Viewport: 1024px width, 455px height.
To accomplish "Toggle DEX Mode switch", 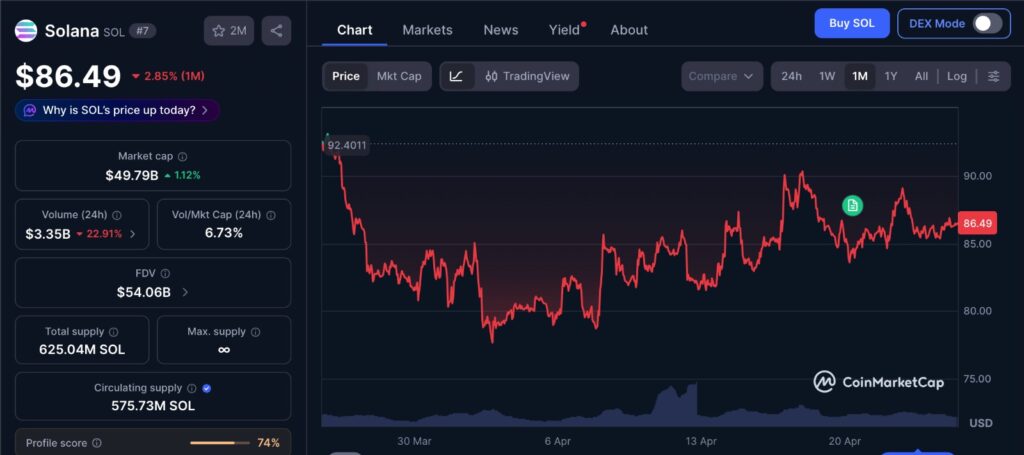I will pos(987,24).
